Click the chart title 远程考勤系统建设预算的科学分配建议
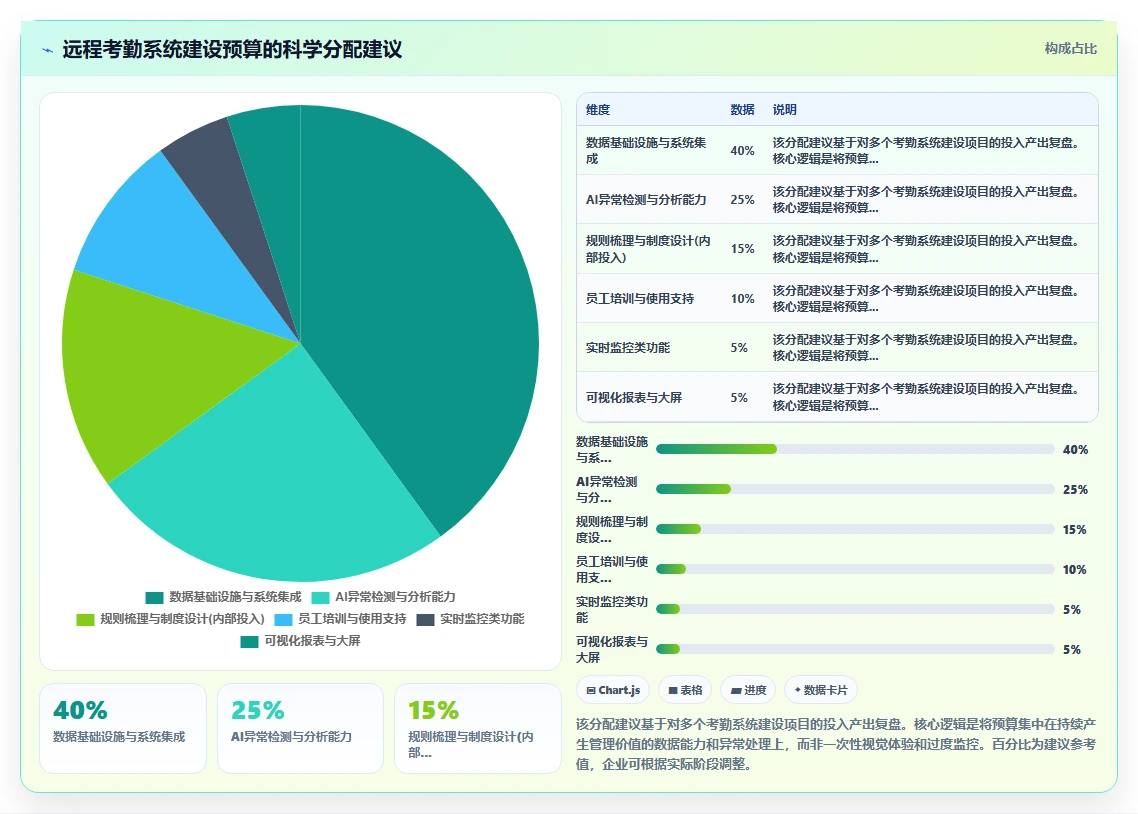The width and height of the screenshot is (1138, 814). point(232,49)
